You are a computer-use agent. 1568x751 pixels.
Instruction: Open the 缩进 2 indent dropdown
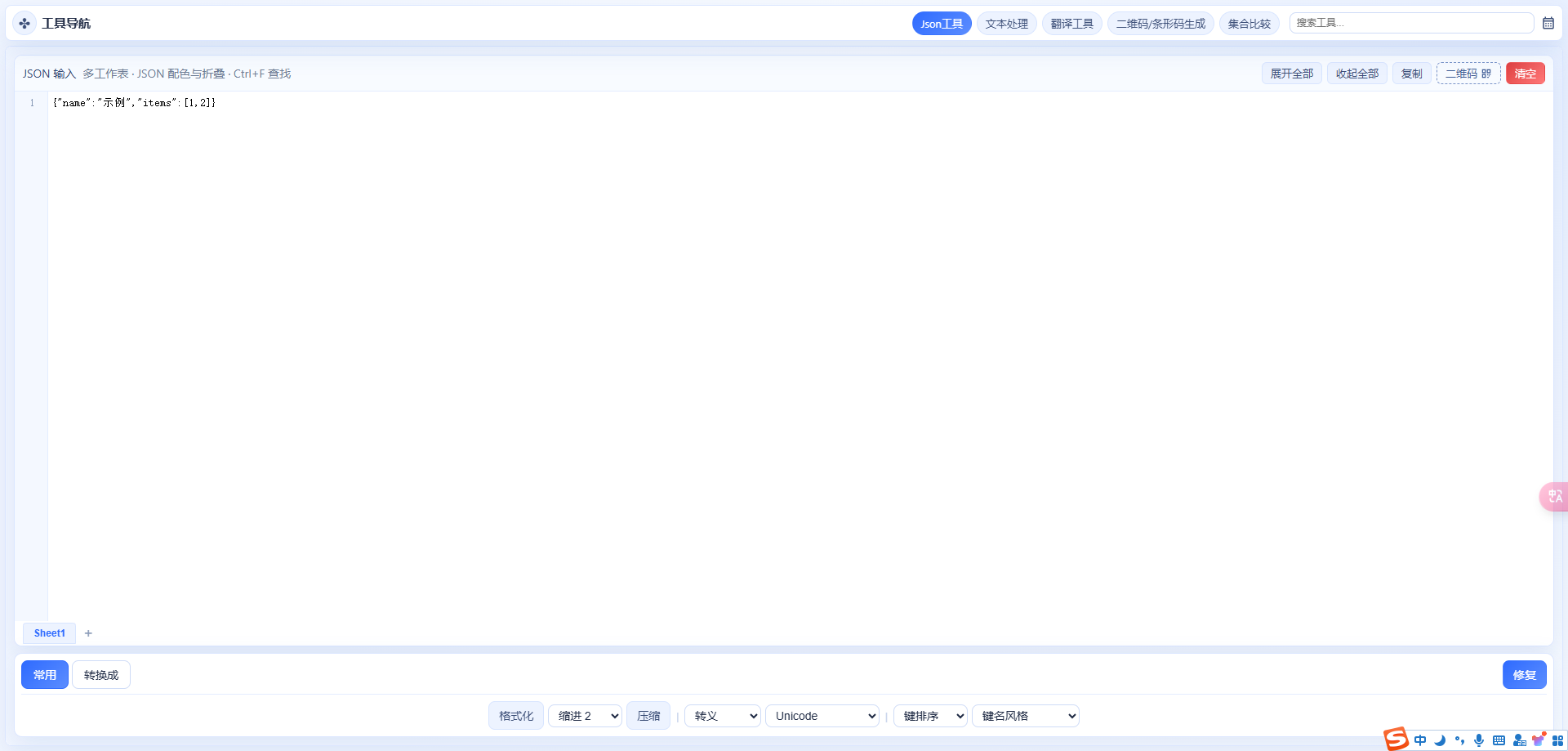point(585,716)
